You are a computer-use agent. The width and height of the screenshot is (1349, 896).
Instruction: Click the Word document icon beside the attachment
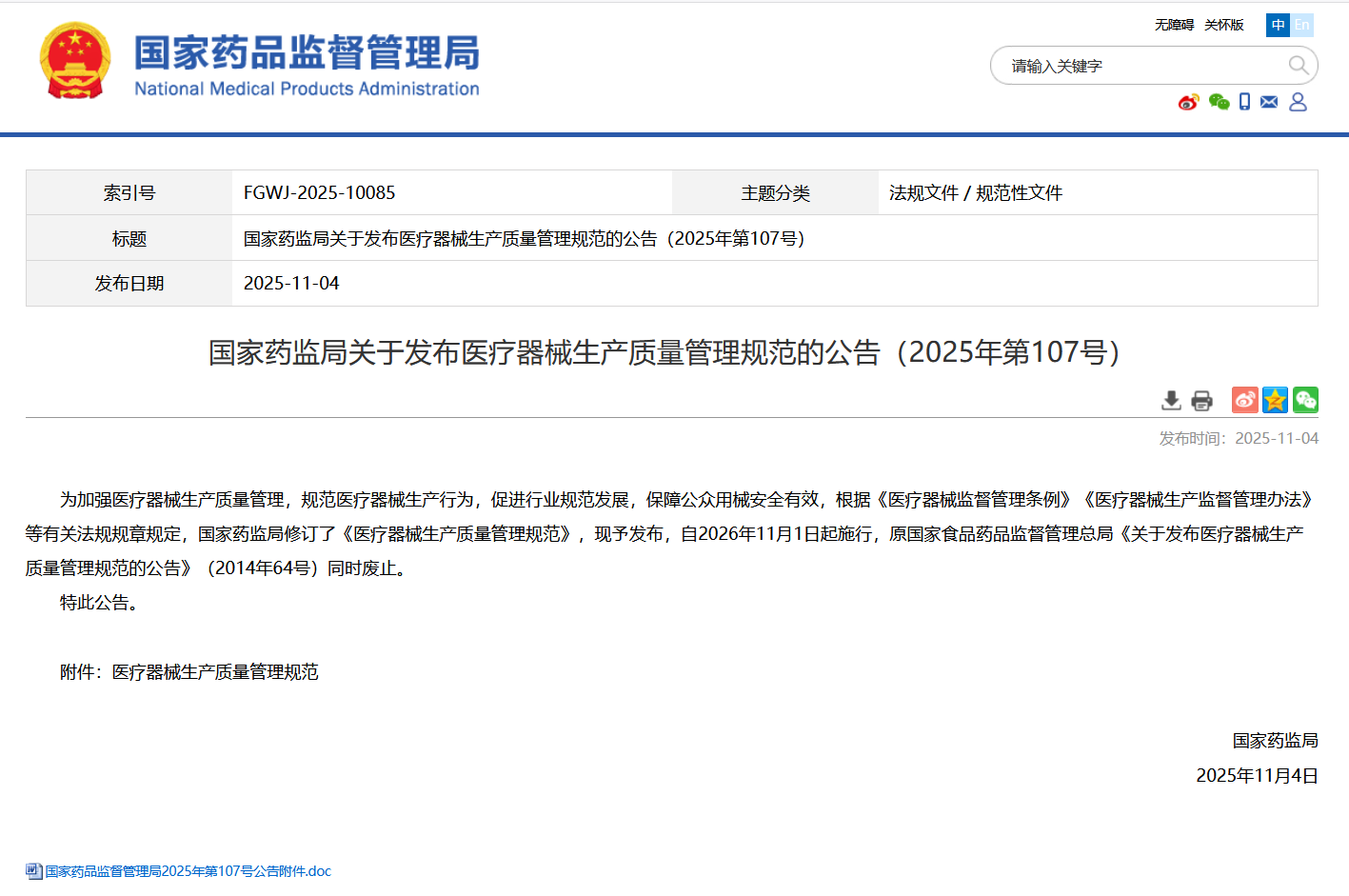pyautogui.click(x=34, y=870)
